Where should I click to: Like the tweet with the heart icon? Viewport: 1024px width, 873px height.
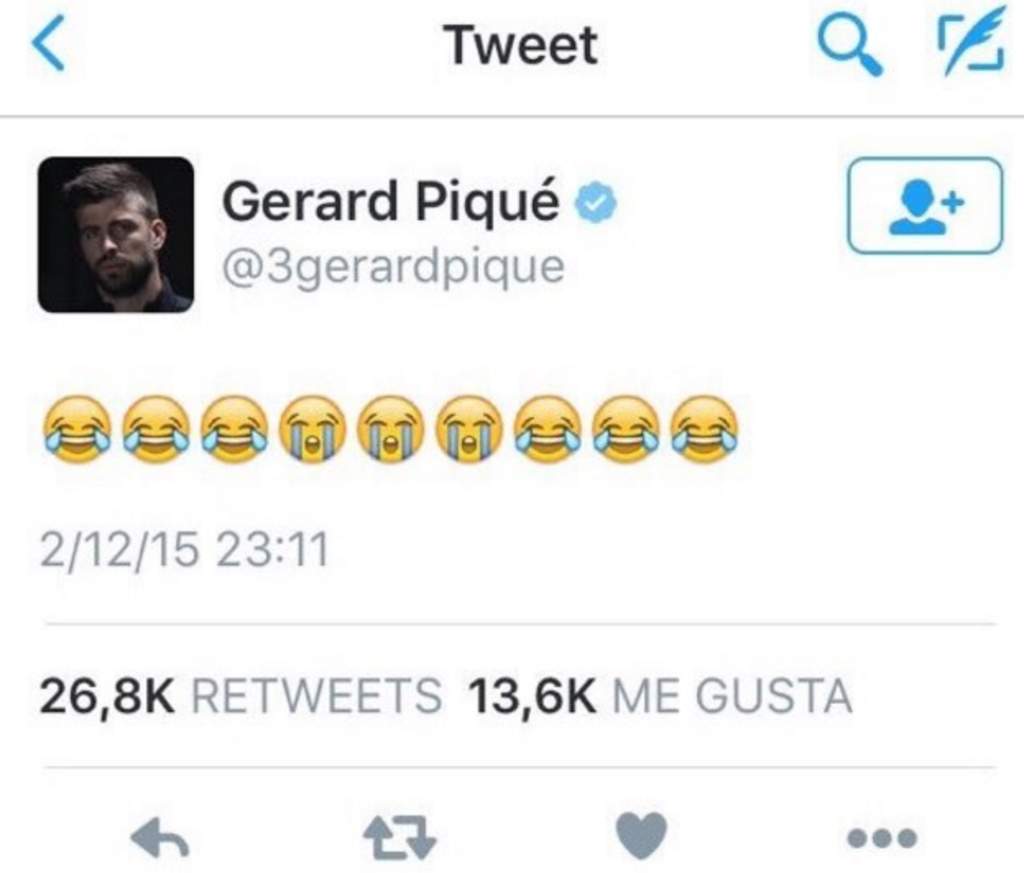tap(642, 836)
